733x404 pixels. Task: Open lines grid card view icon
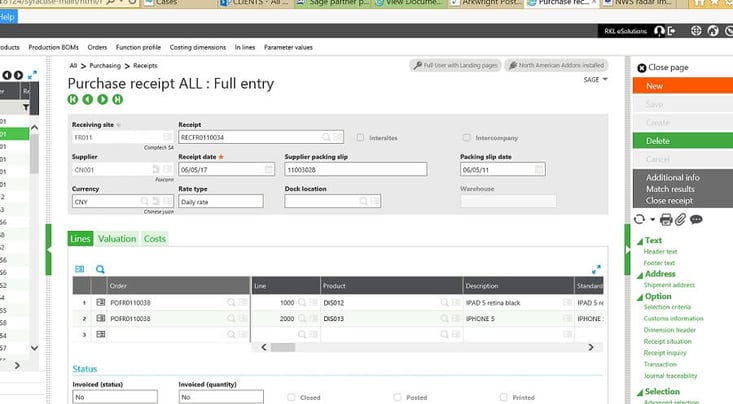[79, 269]
